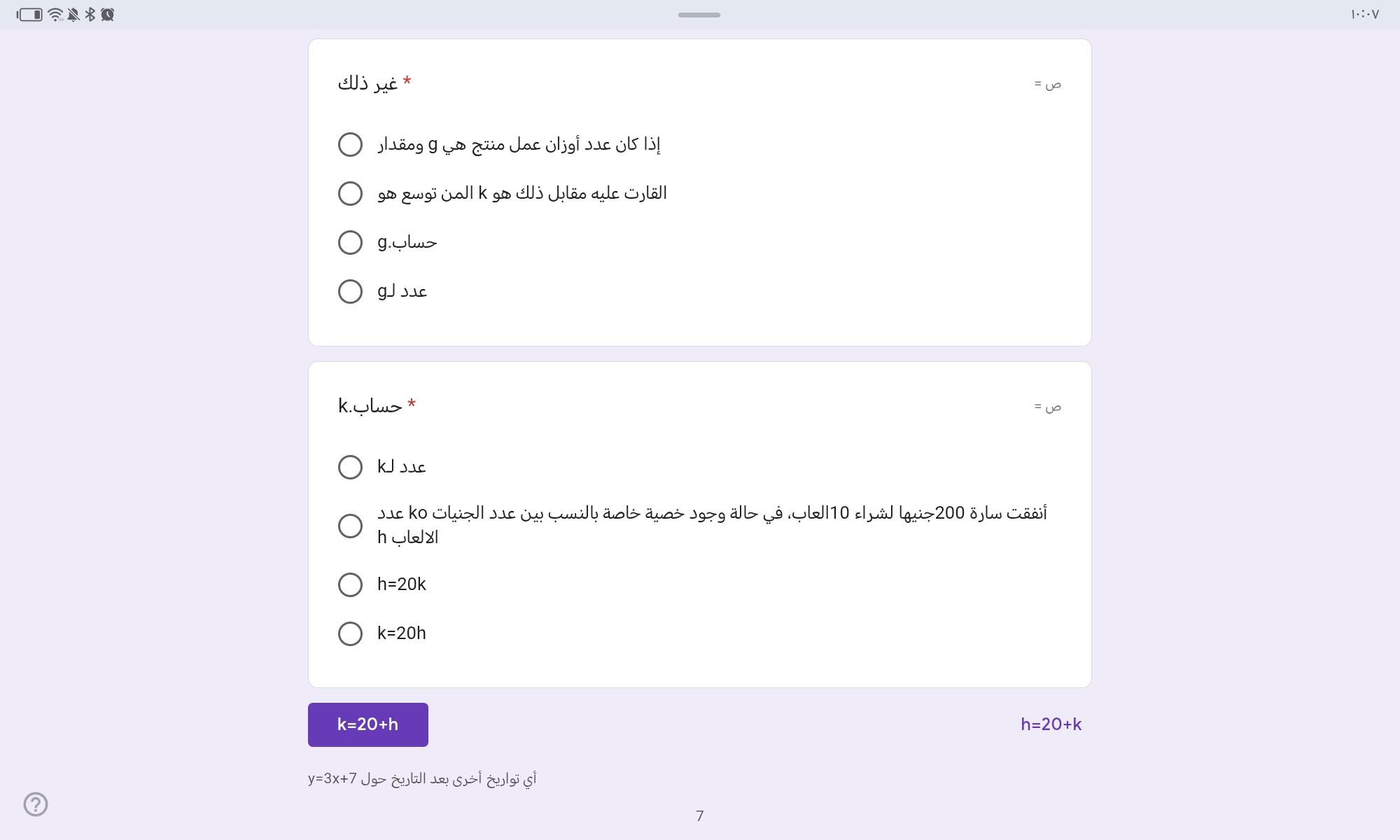The width and height of the screenshot is (1400, 840).
Task: Tap the battery status icon
Action: 30,14
